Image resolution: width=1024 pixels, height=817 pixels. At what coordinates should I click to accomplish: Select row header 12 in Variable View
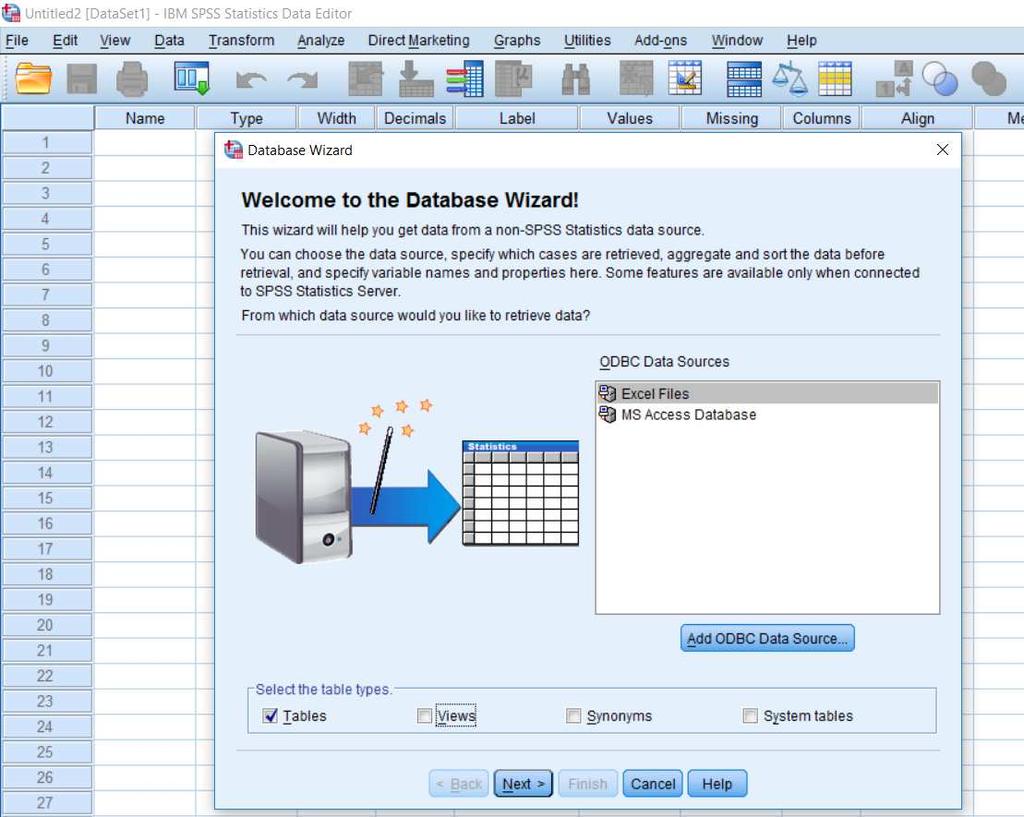(x=46, y=422)
